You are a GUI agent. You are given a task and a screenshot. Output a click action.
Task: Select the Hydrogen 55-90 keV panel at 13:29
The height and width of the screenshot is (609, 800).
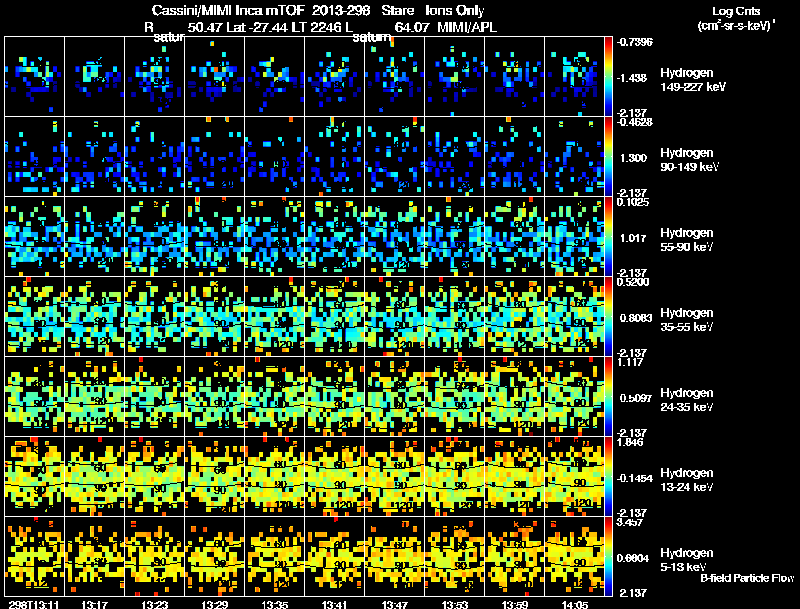pos(215,237)
